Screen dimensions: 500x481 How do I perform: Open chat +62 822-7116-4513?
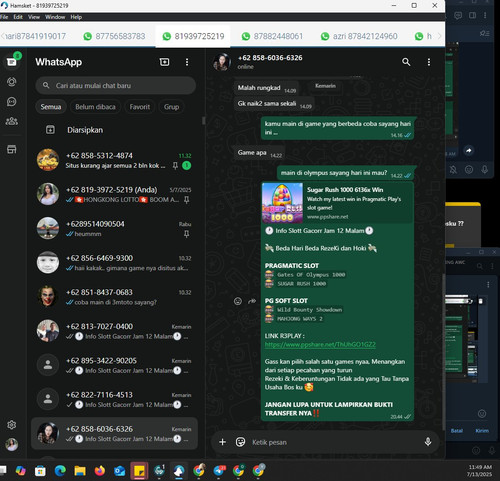pos(114,399)
